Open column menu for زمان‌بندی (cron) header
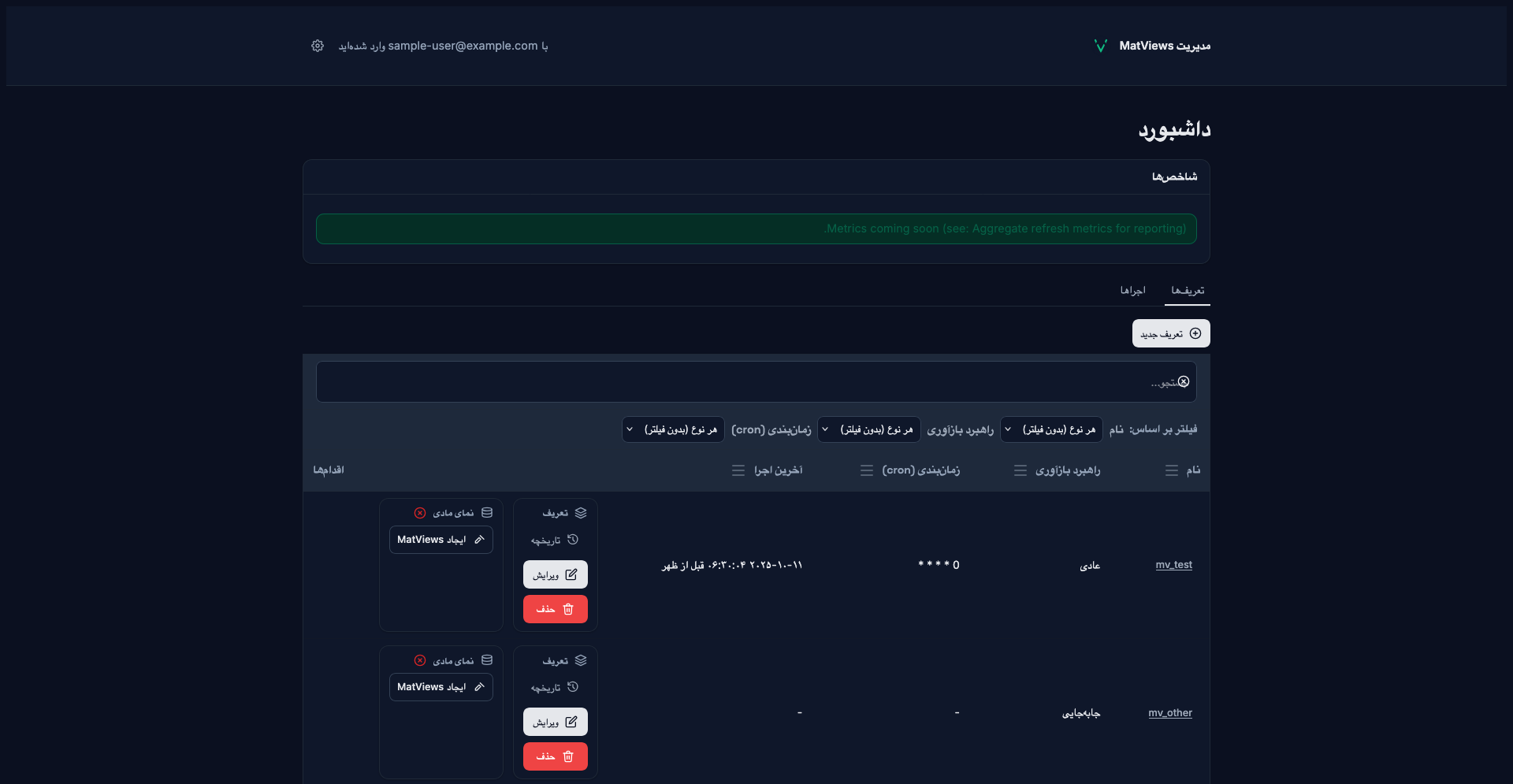The width and height of the screenshot is (1513, 784). point(867,470)
